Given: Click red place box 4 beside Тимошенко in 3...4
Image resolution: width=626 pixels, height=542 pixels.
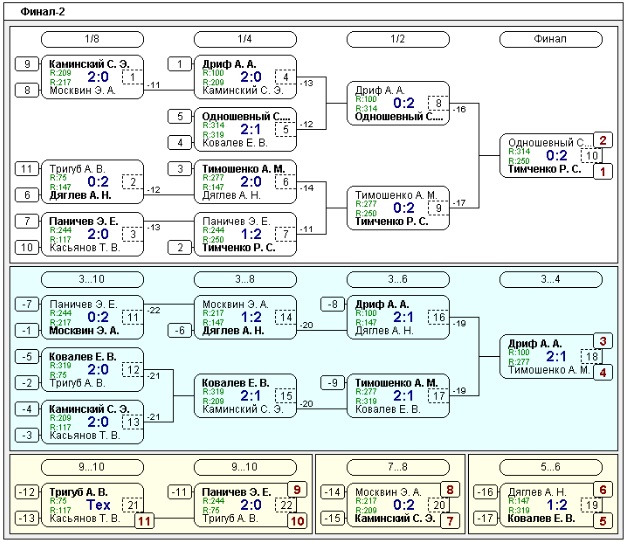Looking at the screenshot, I should (x=603, y=373).
